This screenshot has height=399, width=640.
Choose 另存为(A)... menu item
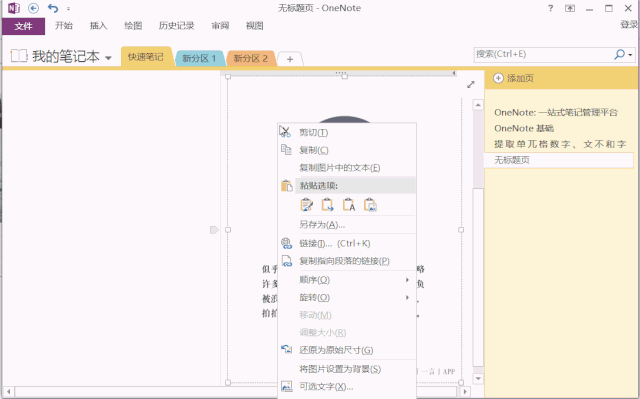click(x=346, y=225)
